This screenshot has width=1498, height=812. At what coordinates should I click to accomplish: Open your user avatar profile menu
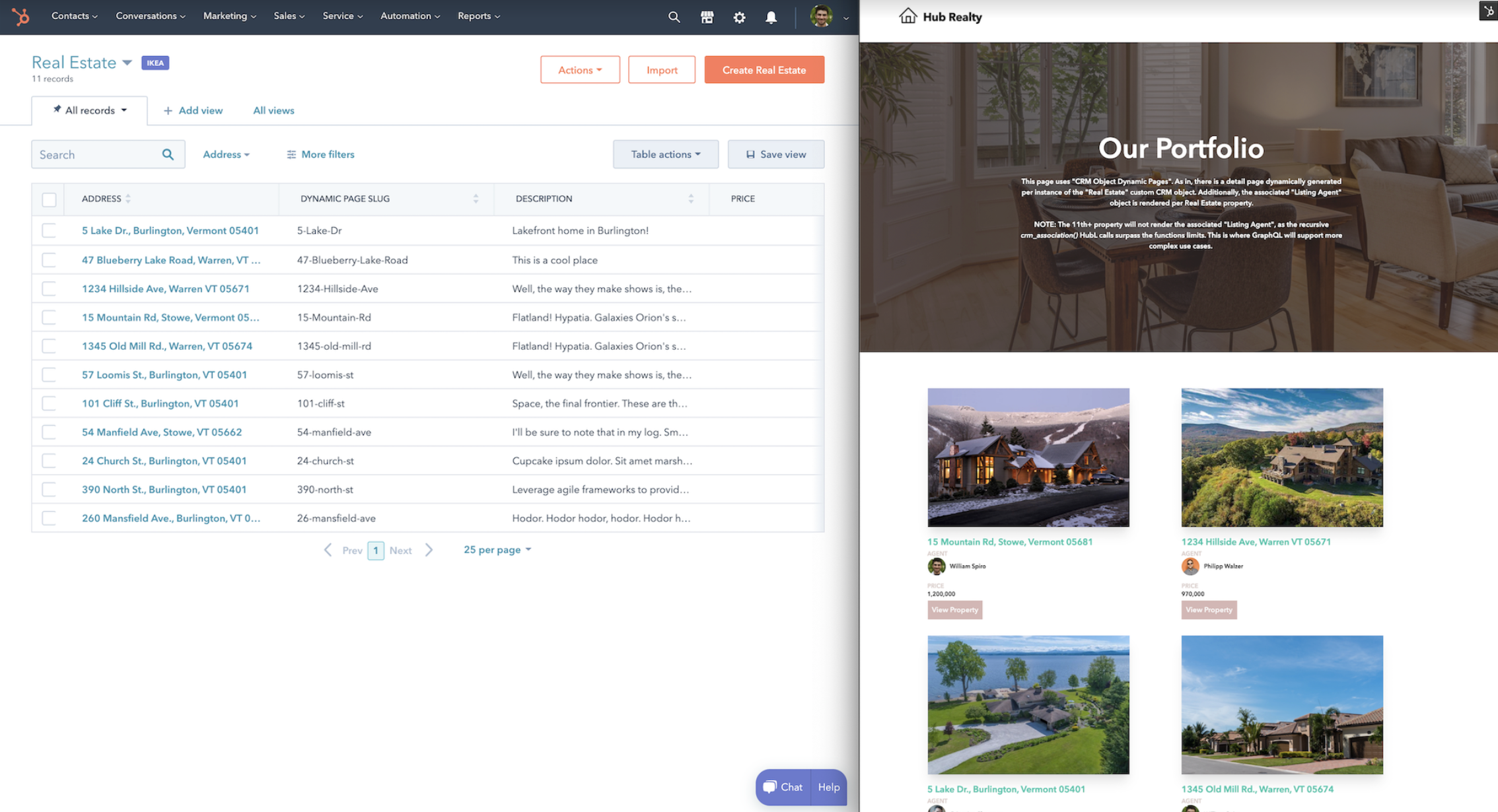pyautogui.click(x=821, y=17)
